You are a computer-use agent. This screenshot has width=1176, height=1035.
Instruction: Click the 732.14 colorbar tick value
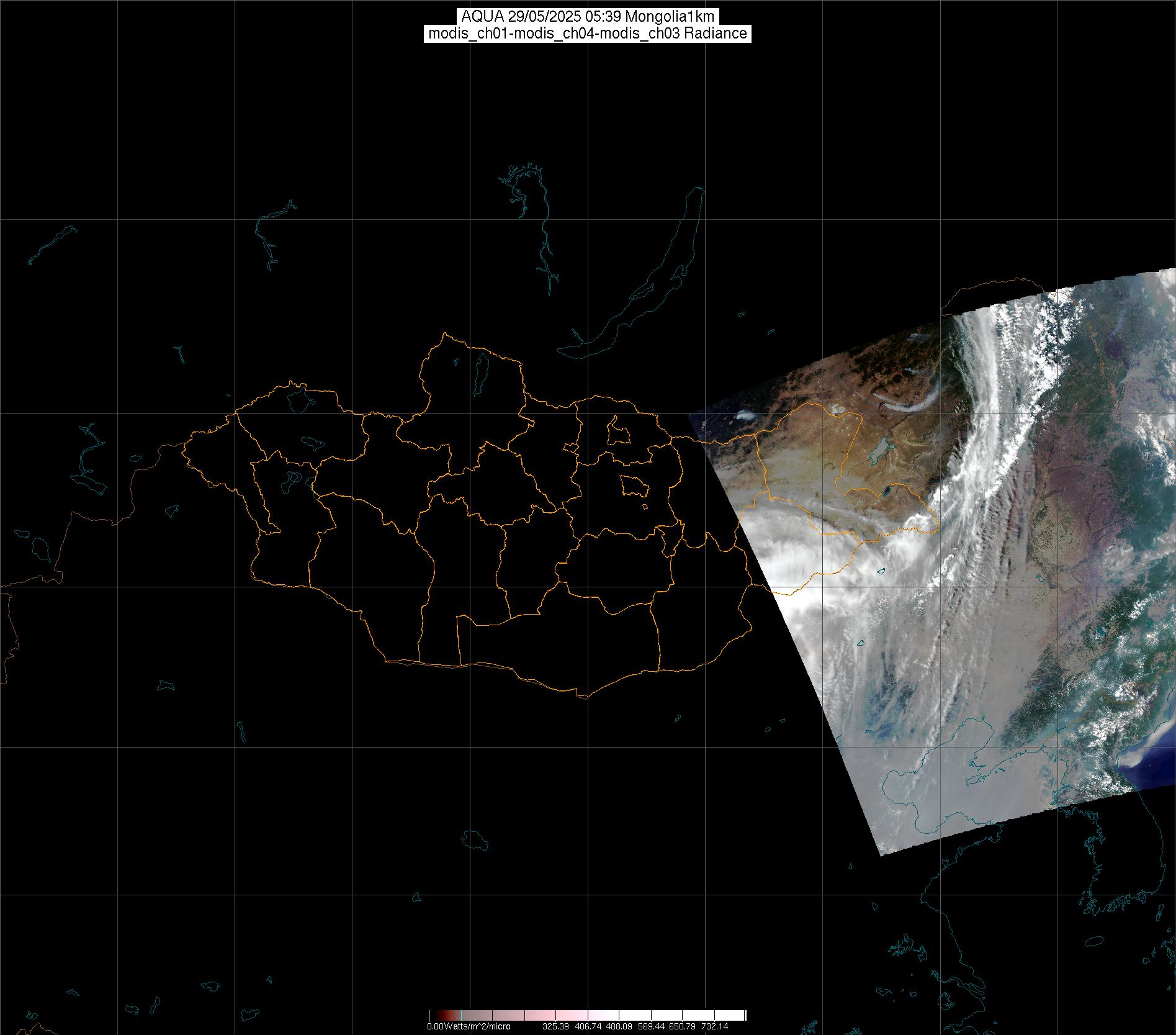pyautogui.click(x=714, y=1027)
